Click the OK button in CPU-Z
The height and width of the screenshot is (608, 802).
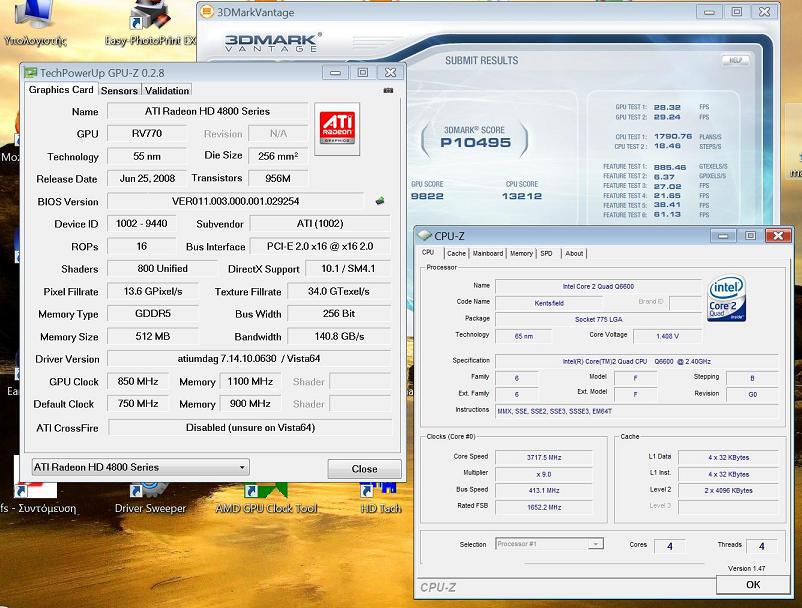click(x=753, y=584)
